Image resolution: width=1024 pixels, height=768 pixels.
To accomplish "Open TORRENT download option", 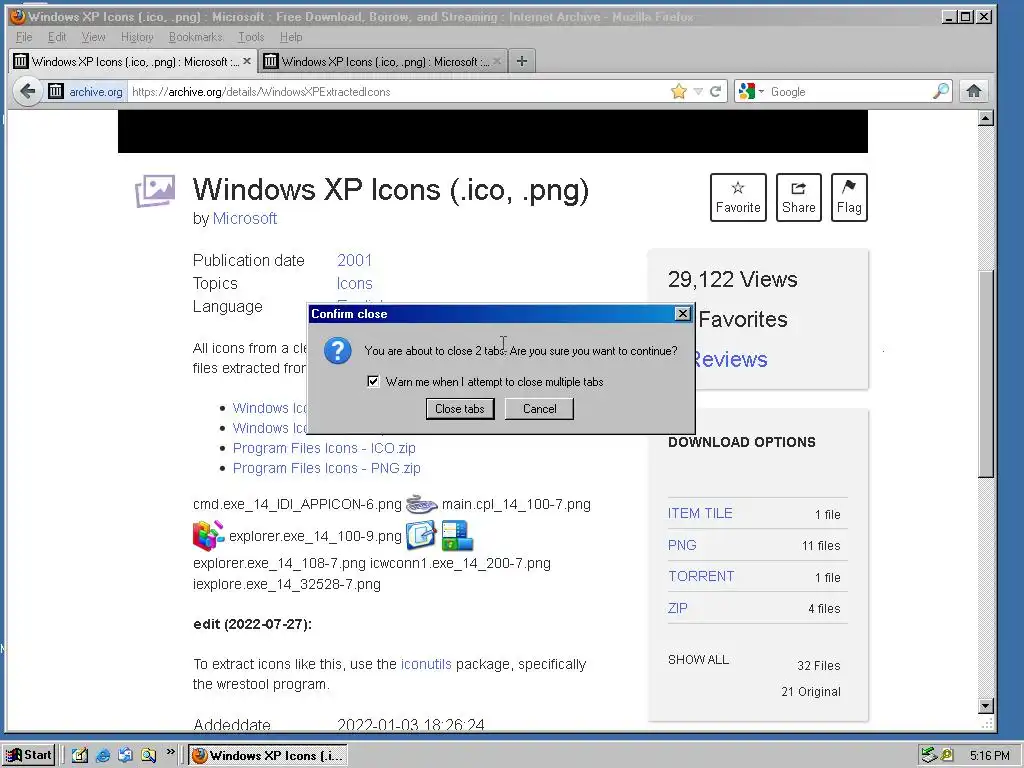I will point(701,576).
